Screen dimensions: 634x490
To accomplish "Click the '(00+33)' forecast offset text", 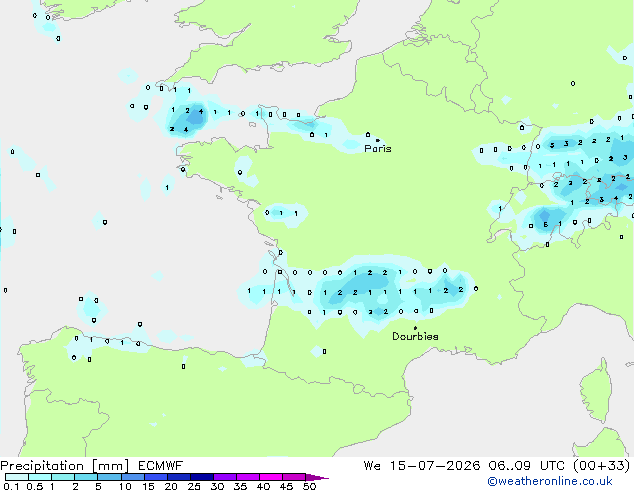I will point(602,466).
